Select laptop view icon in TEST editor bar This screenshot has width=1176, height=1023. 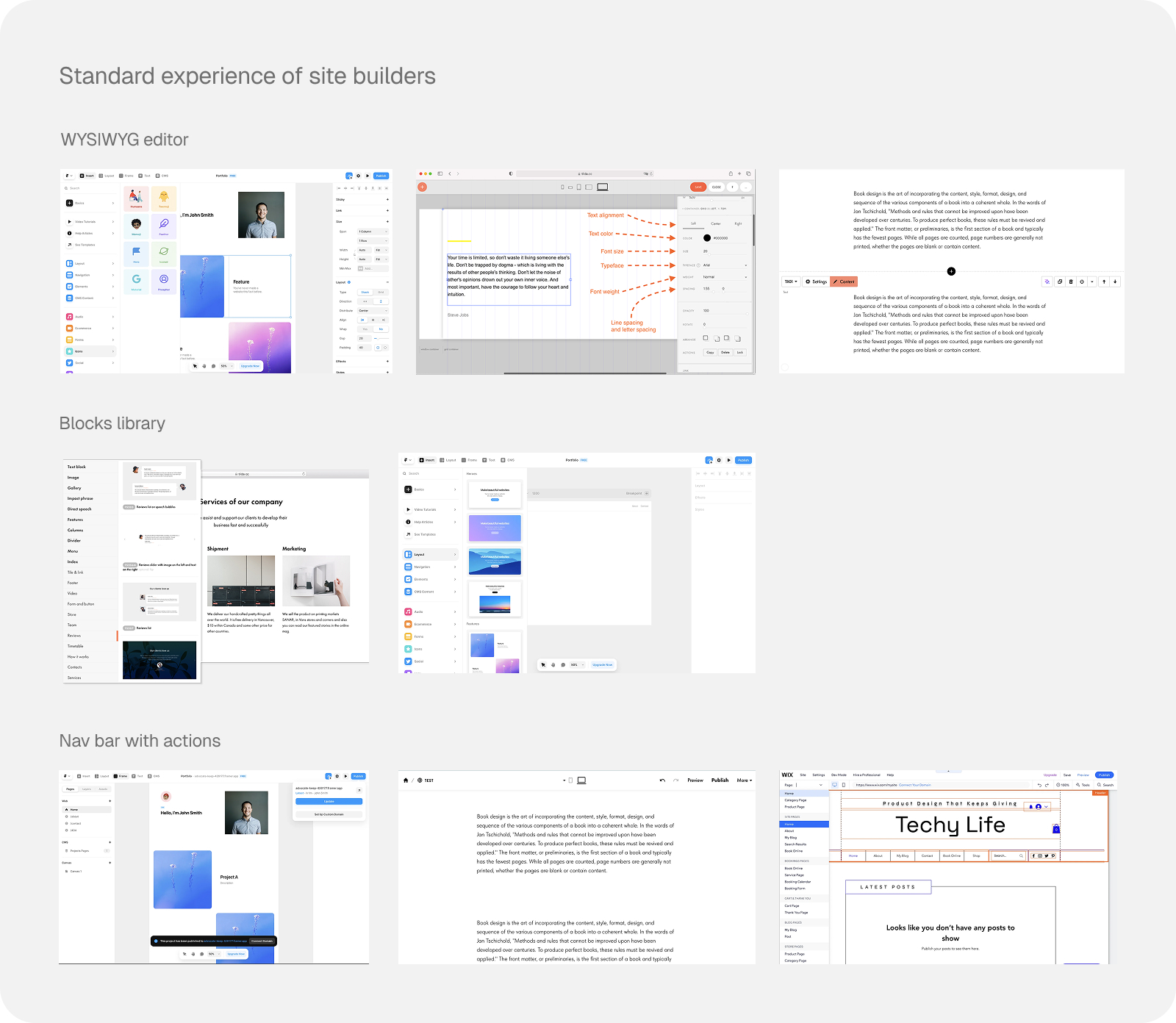click(x=581, y=780)
